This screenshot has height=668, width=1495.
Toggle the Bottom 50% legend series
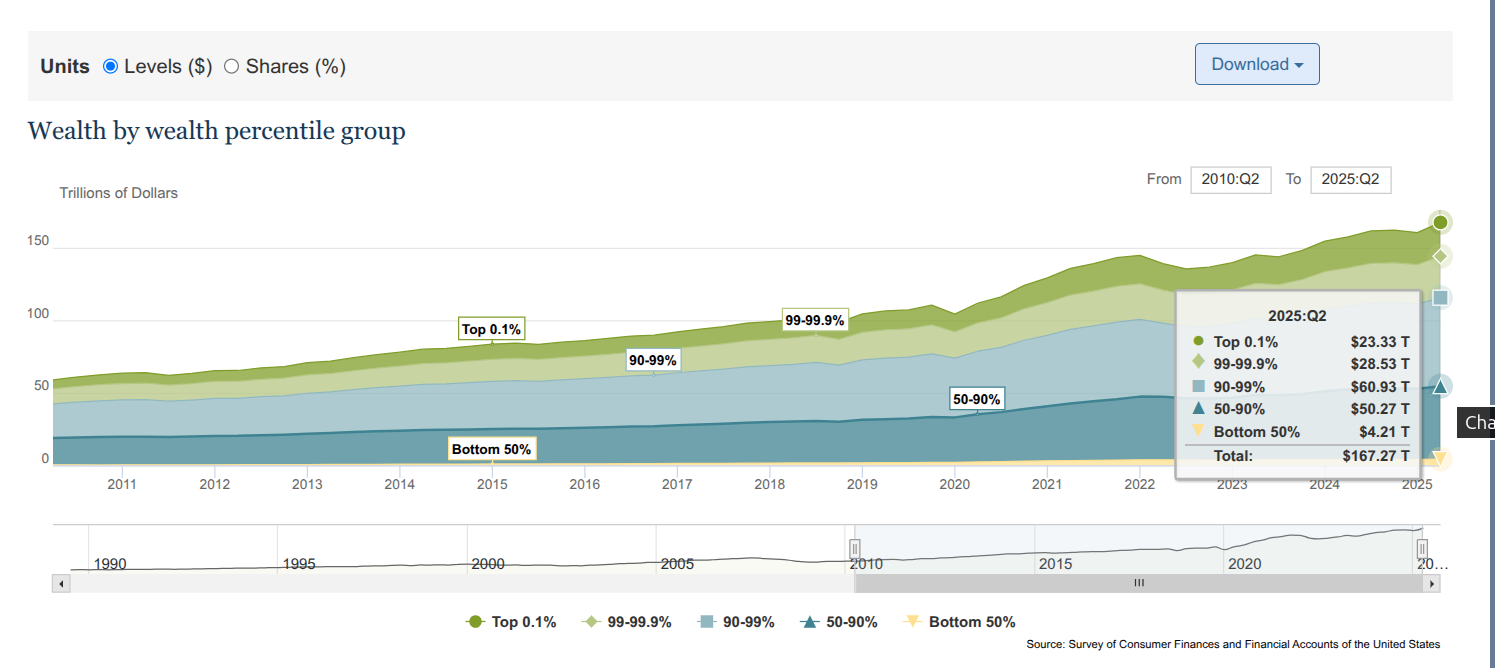(960, 622)
